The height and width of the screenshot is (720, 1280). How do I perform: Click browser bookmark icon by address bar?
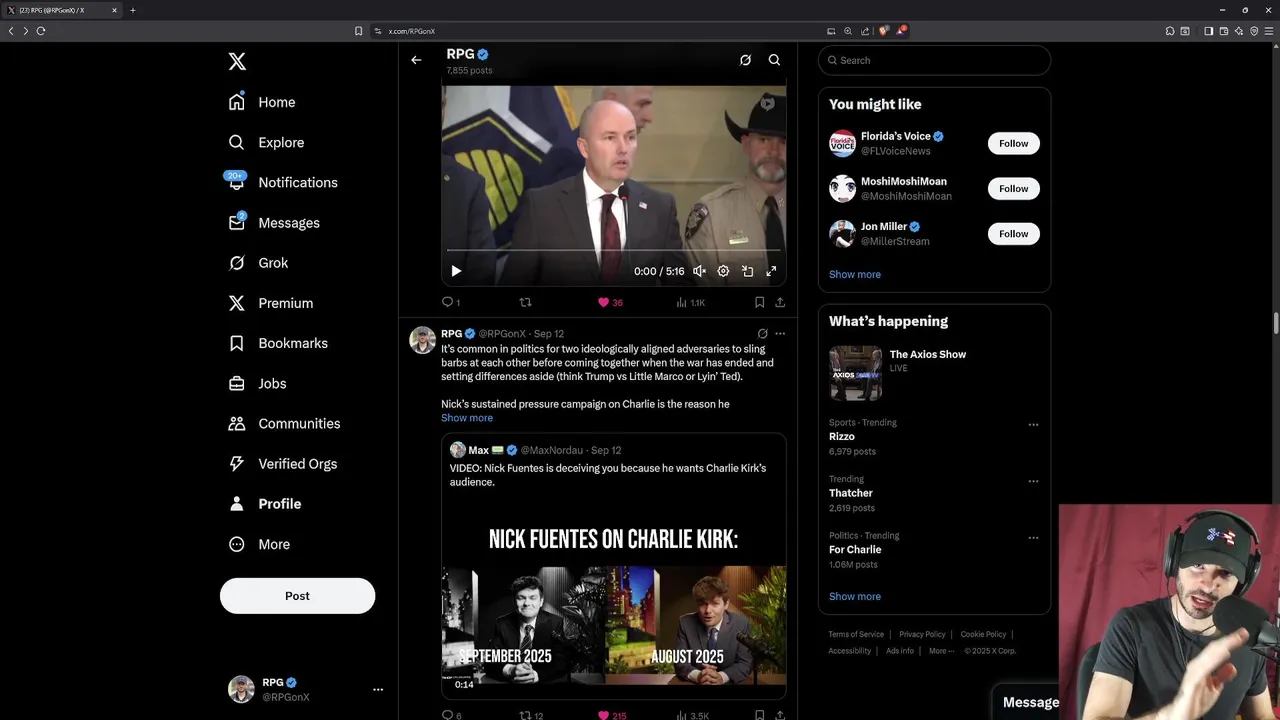358,31
